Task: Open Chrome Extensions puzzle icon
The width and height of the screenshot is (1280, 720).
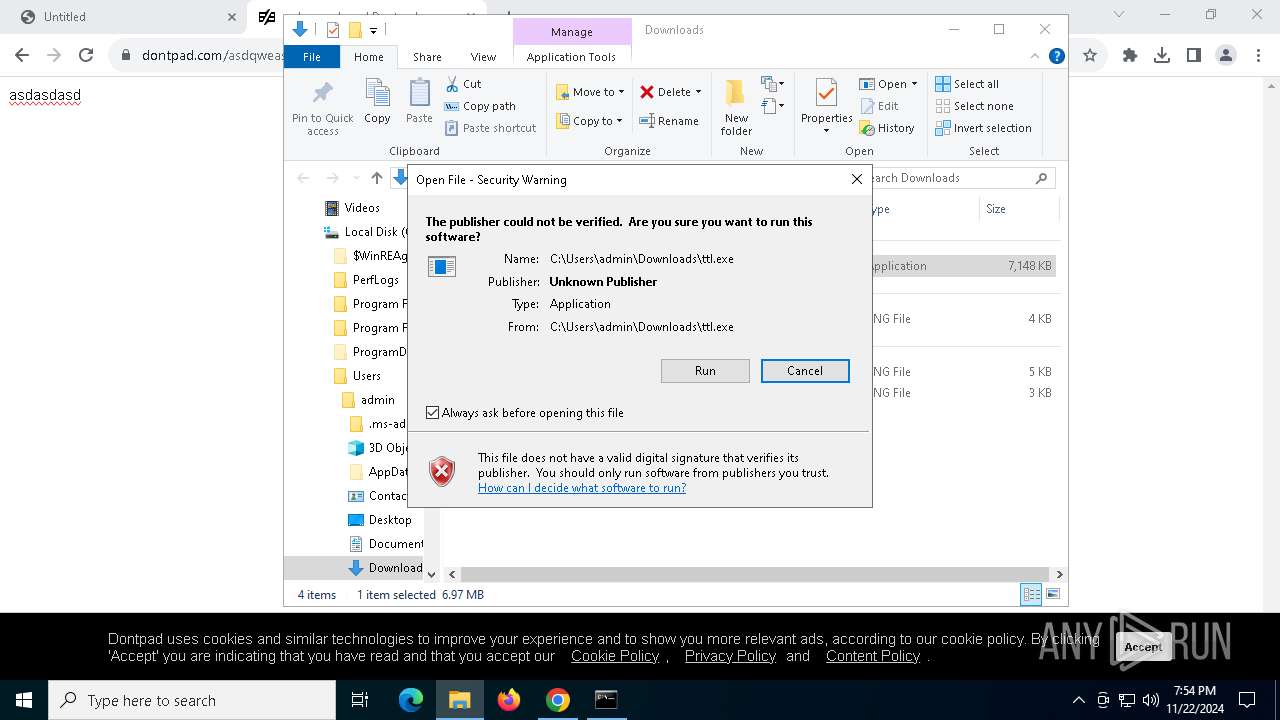Action: 1130,56
